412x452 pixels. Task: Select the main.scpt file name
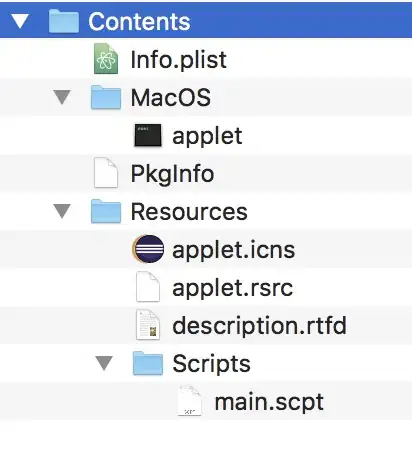pyautogui.click(x=269, y=403)
